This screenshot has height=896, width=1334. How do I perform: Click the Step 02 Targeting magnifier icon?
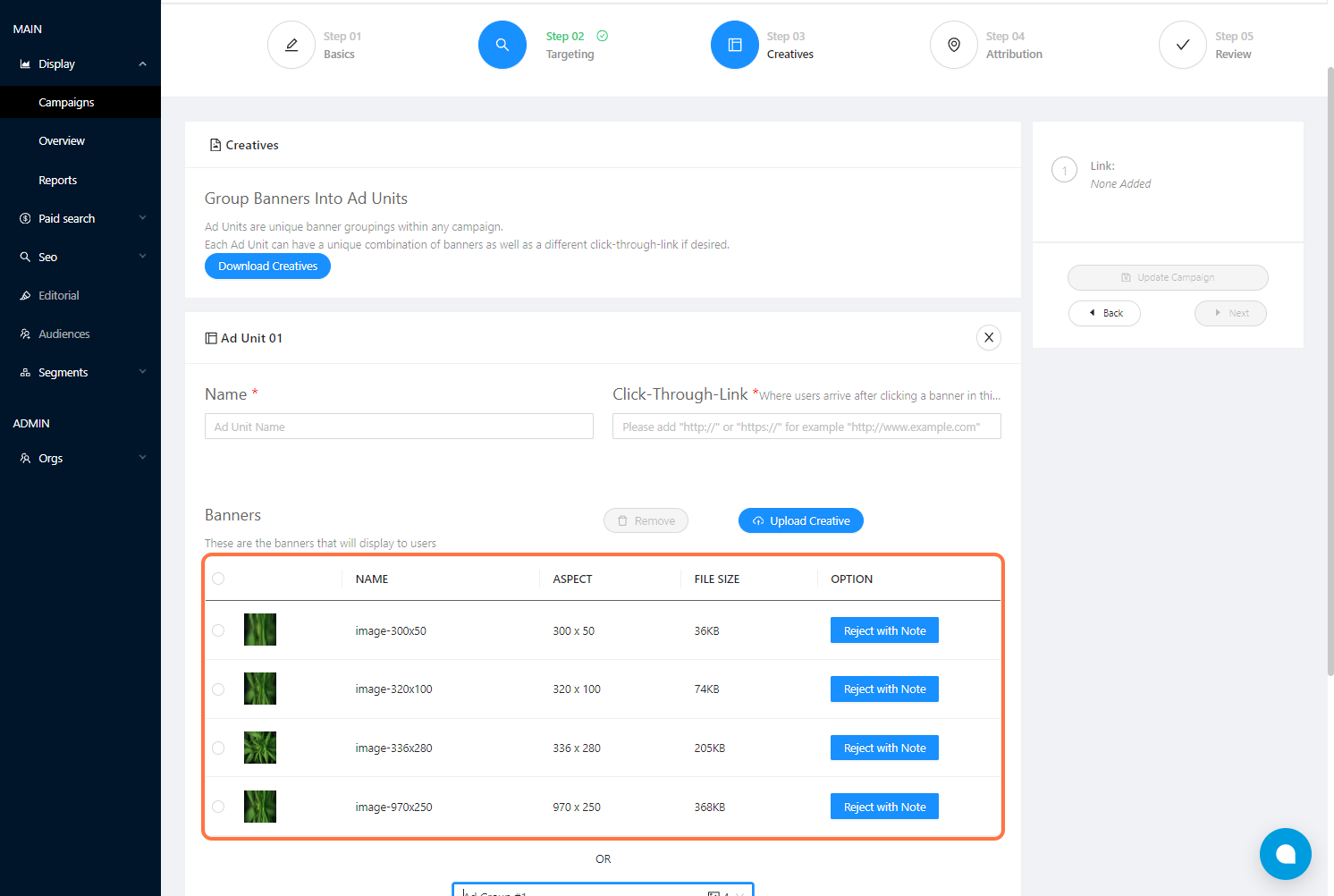(x=502, y=45)
